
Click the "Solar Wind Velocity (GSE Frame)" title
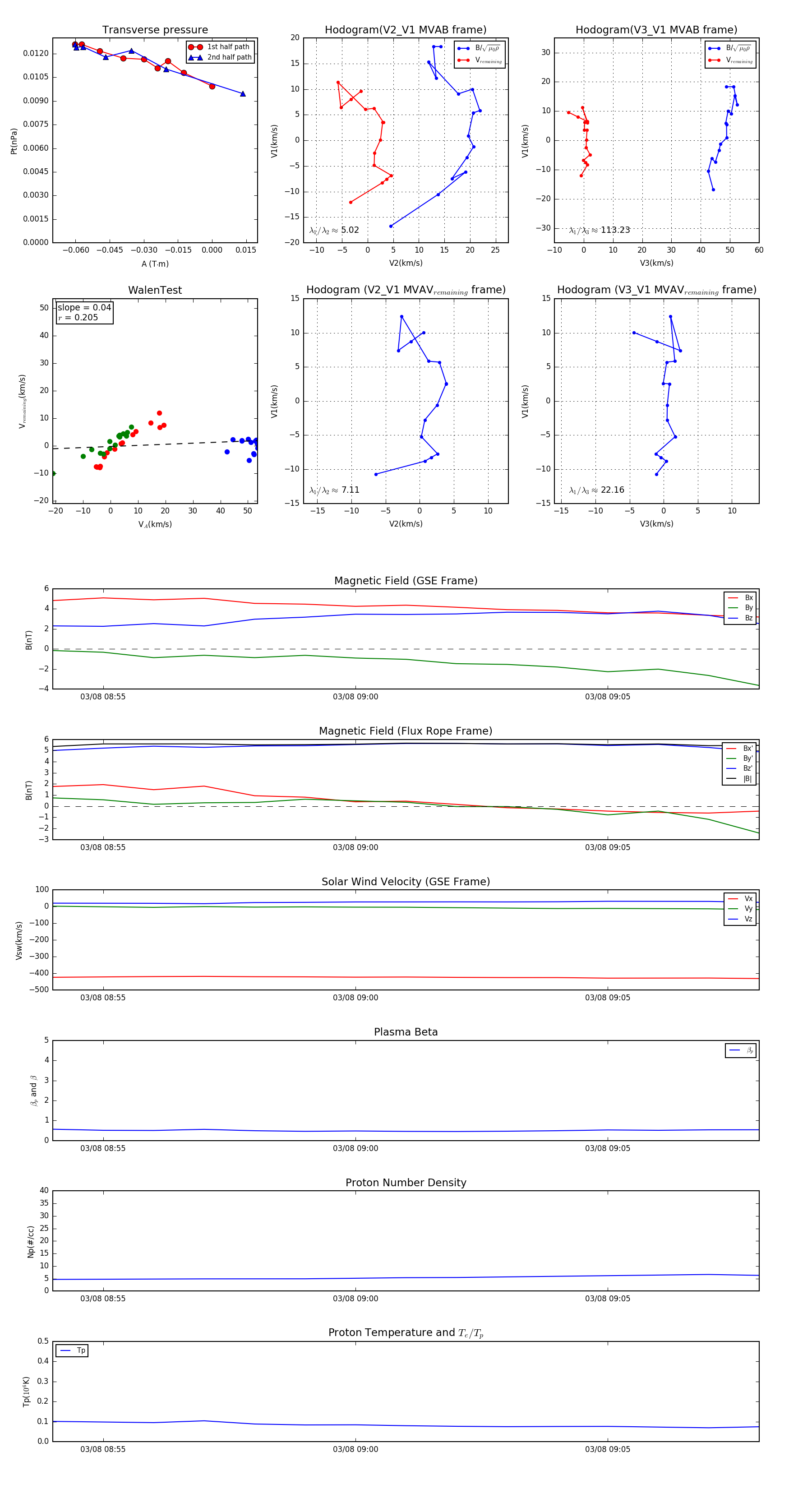coord(406,882)
